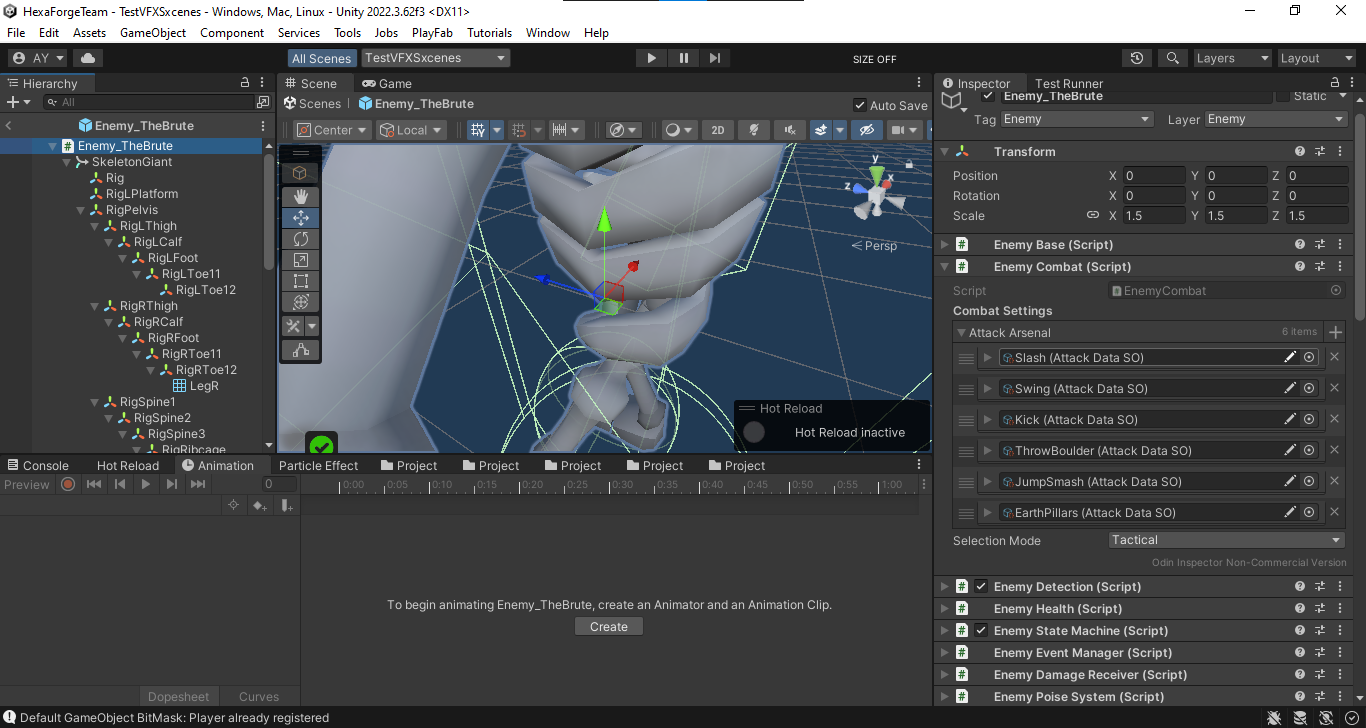This screenshot has height=728, width=1366.
Task: Select the Move tool in scene toolbar
Action: (x=300, y=218)
